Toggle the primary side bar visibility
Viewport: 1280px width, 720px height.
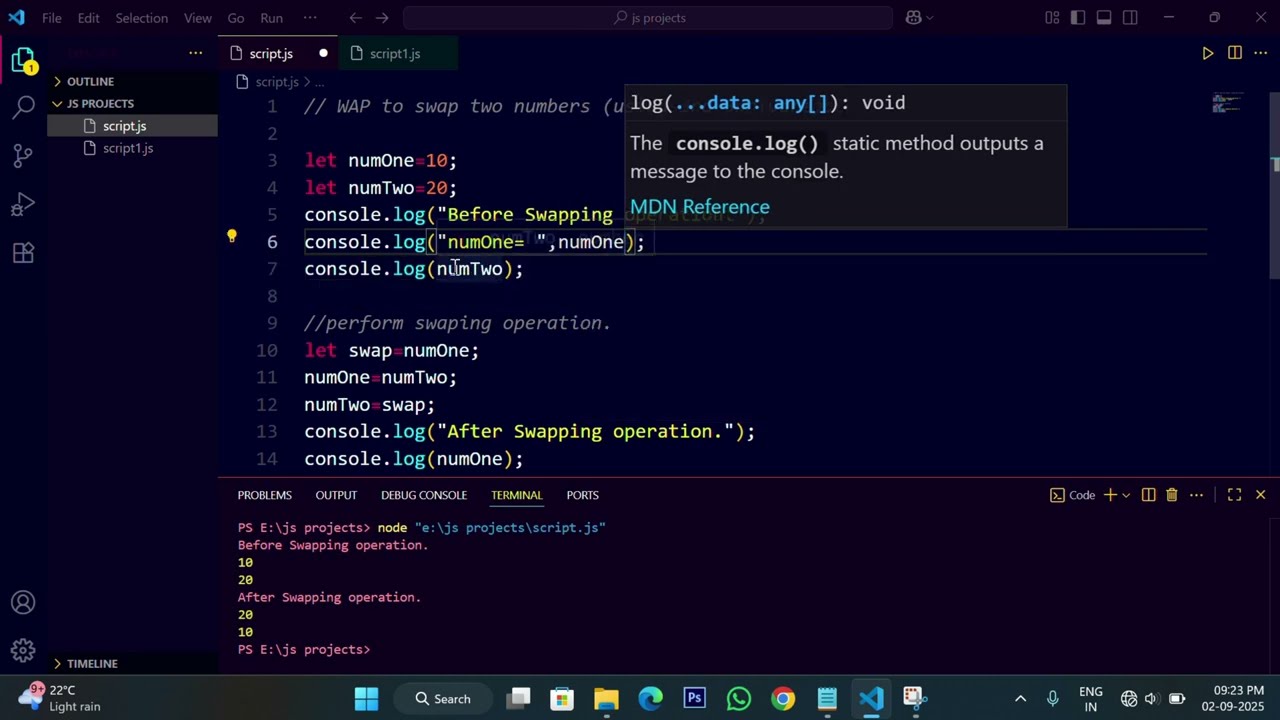(1078, 18)
